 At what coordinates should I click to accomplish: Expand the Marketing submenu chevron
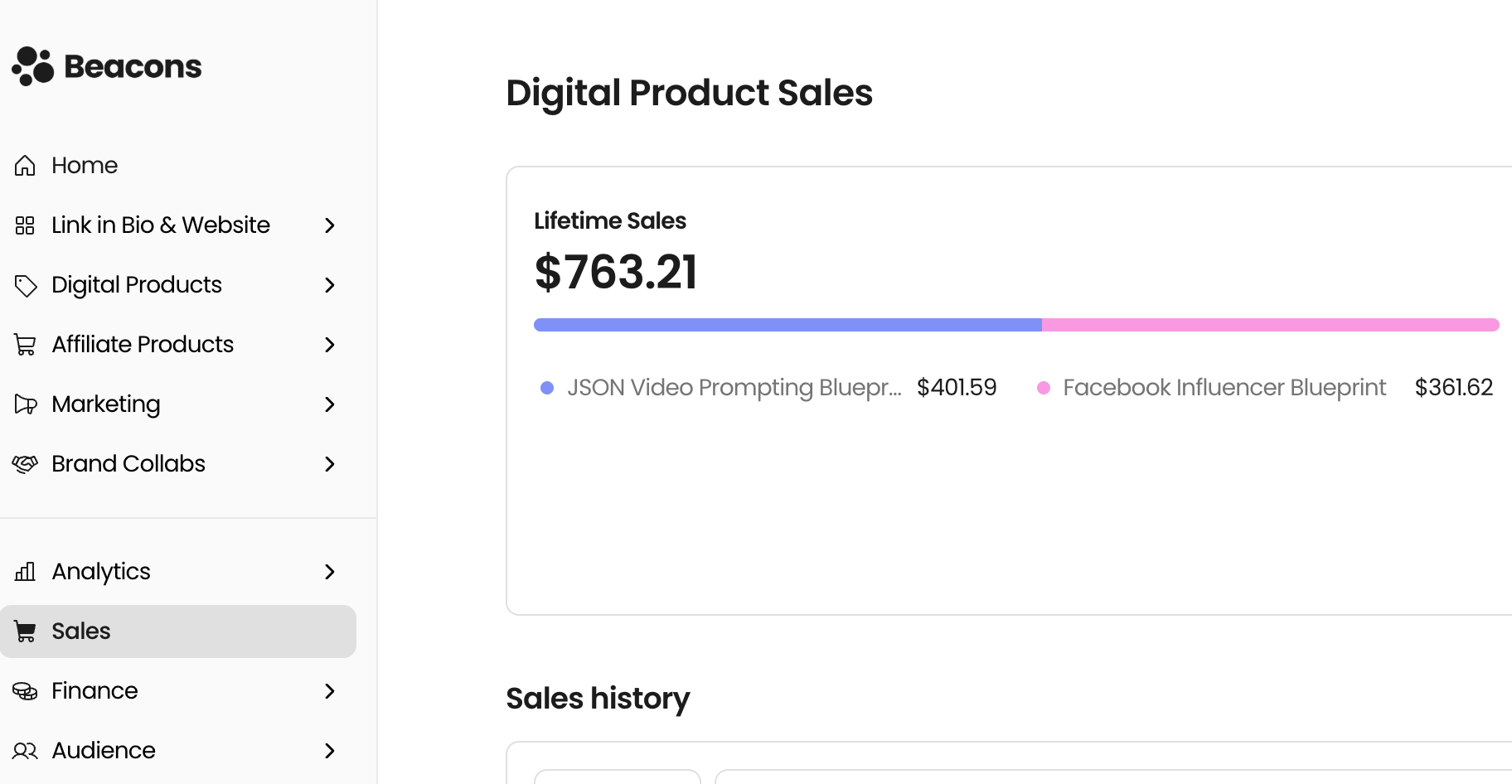click(x=330, y=404)
